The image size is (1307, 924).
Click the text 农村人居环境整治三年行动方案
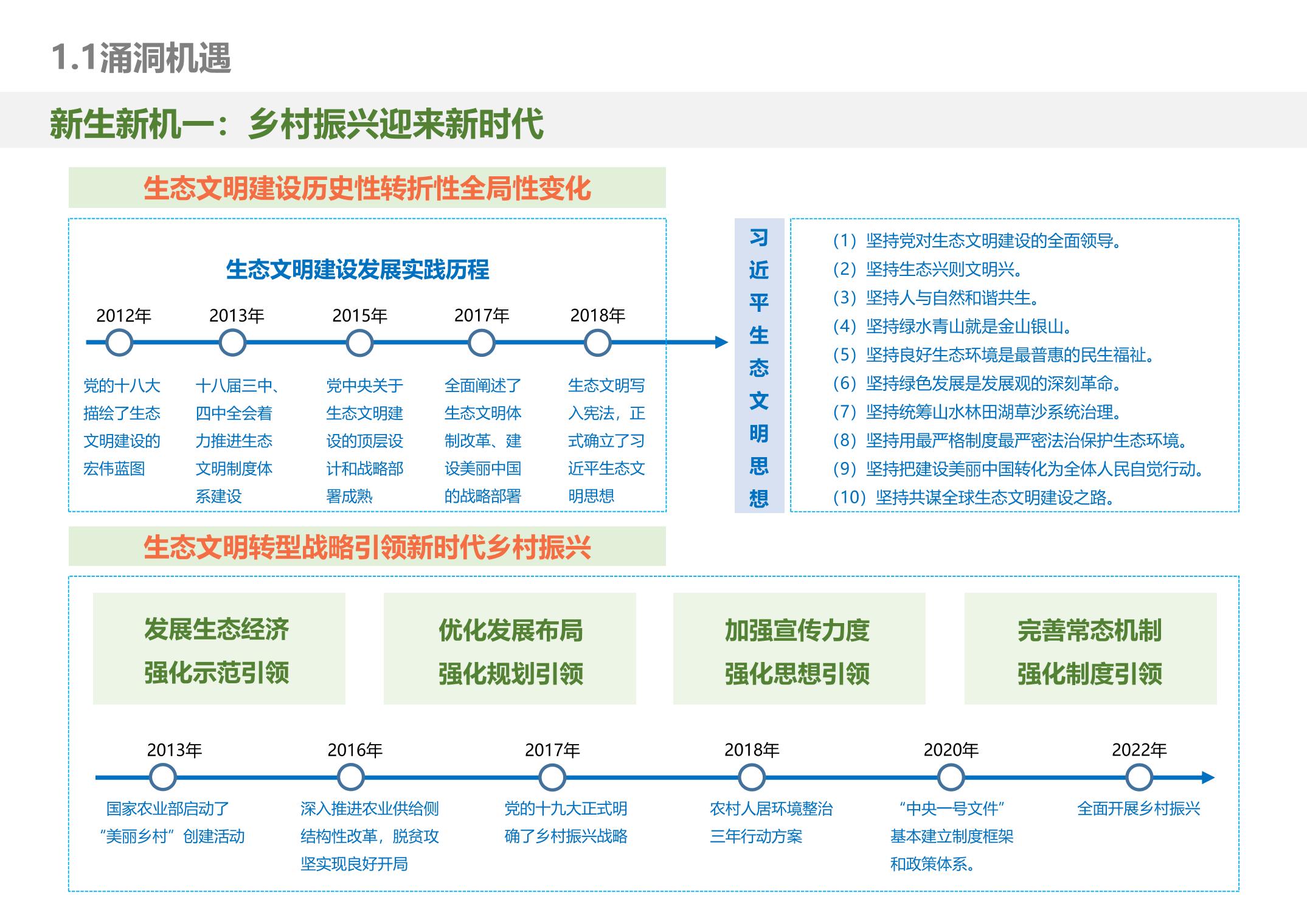point(771,822)
